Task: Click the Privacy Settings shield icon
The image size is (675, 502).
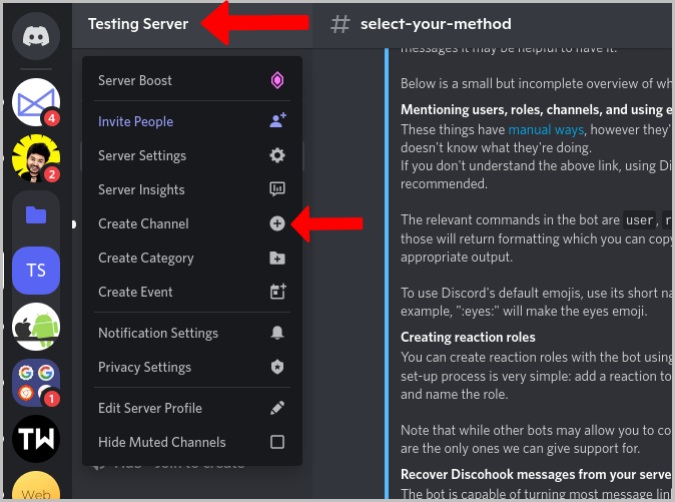Action: [x=277, y=367]
